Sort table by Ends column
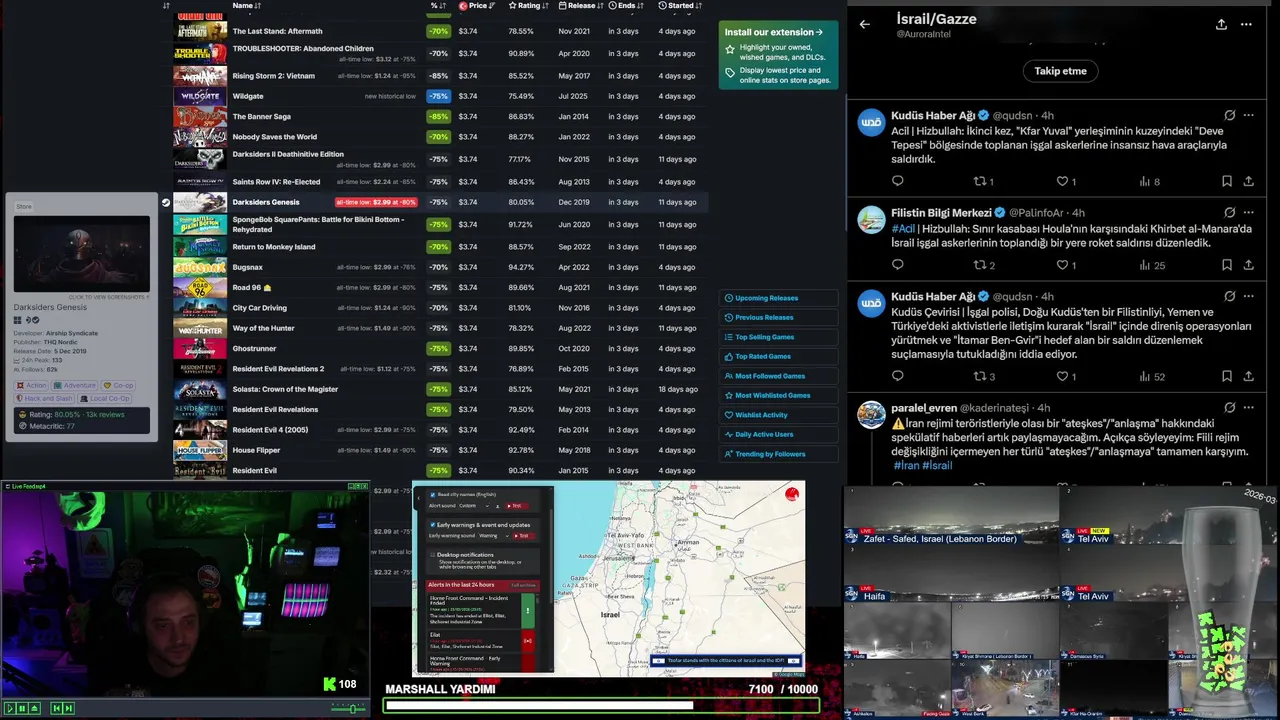The image size is (1280, 720). 627,5
